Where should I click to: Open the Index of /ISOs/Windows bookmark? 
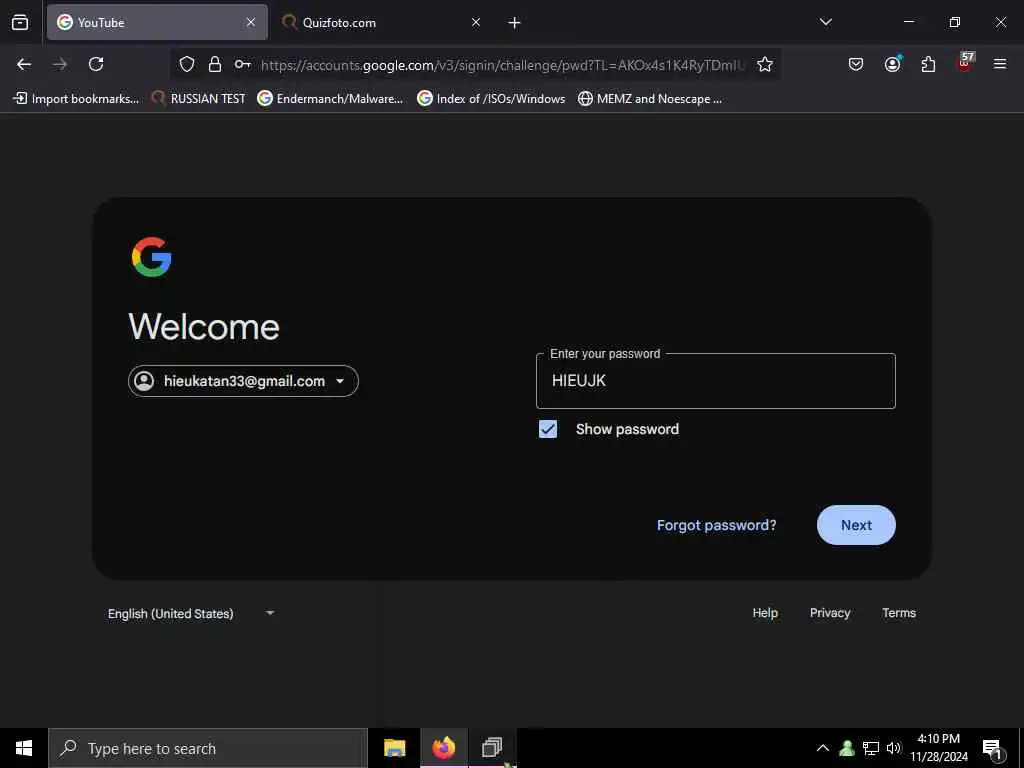491,99
